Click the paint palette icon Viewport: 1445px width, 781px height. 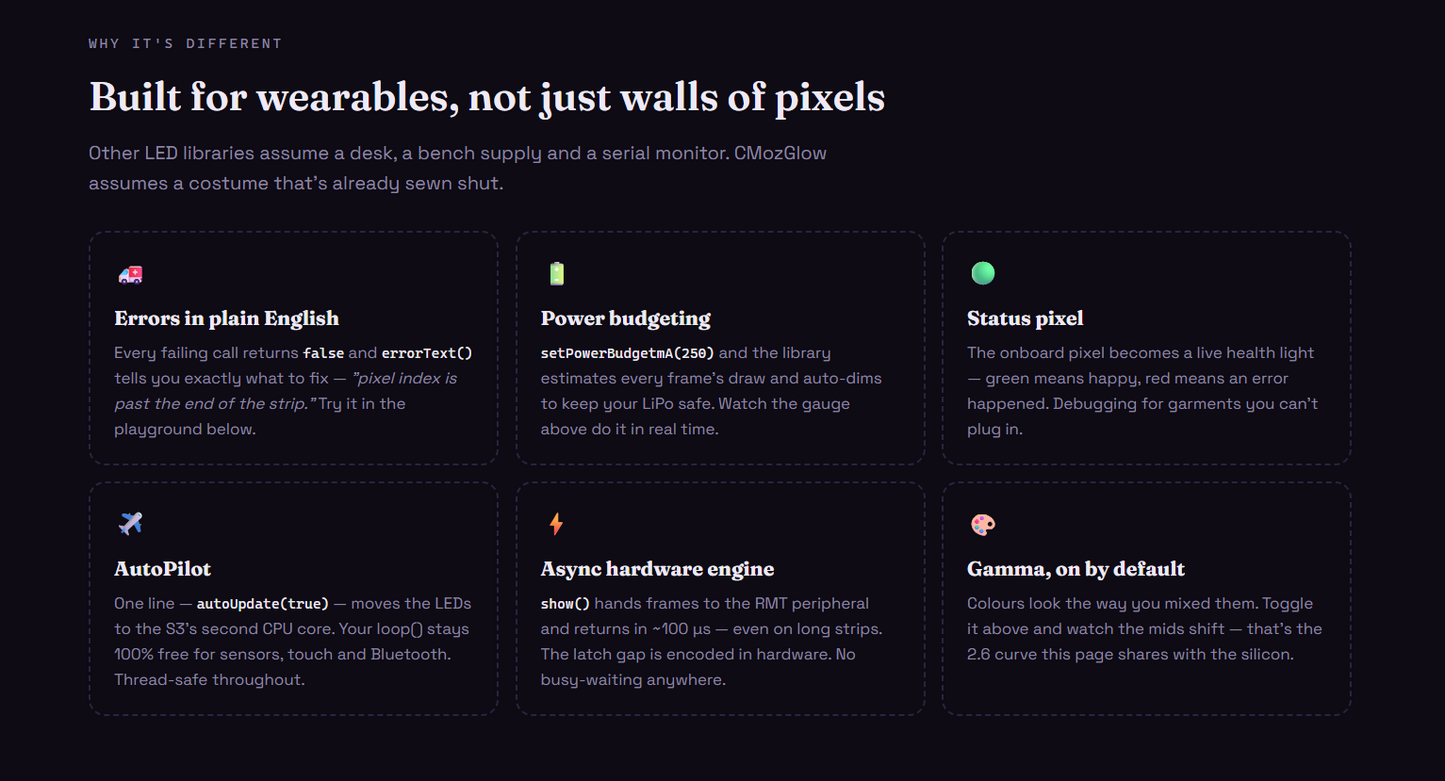point(983,524)
